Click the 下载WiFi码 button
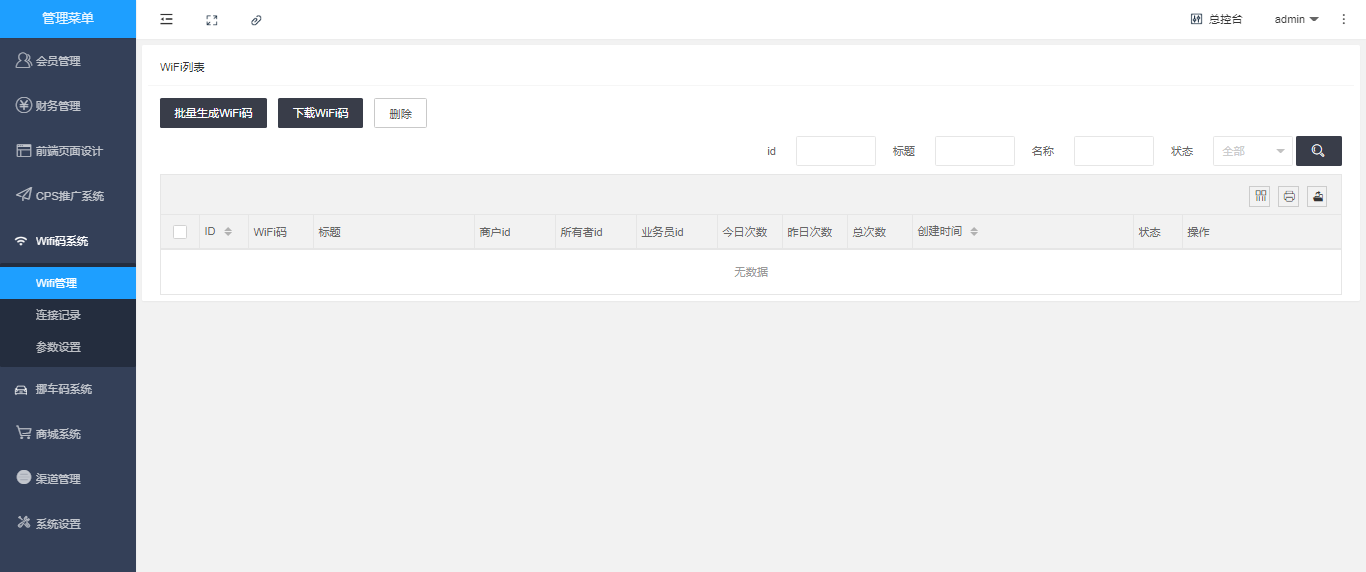Screen dimensions: 1366x572 pos(320,113)
